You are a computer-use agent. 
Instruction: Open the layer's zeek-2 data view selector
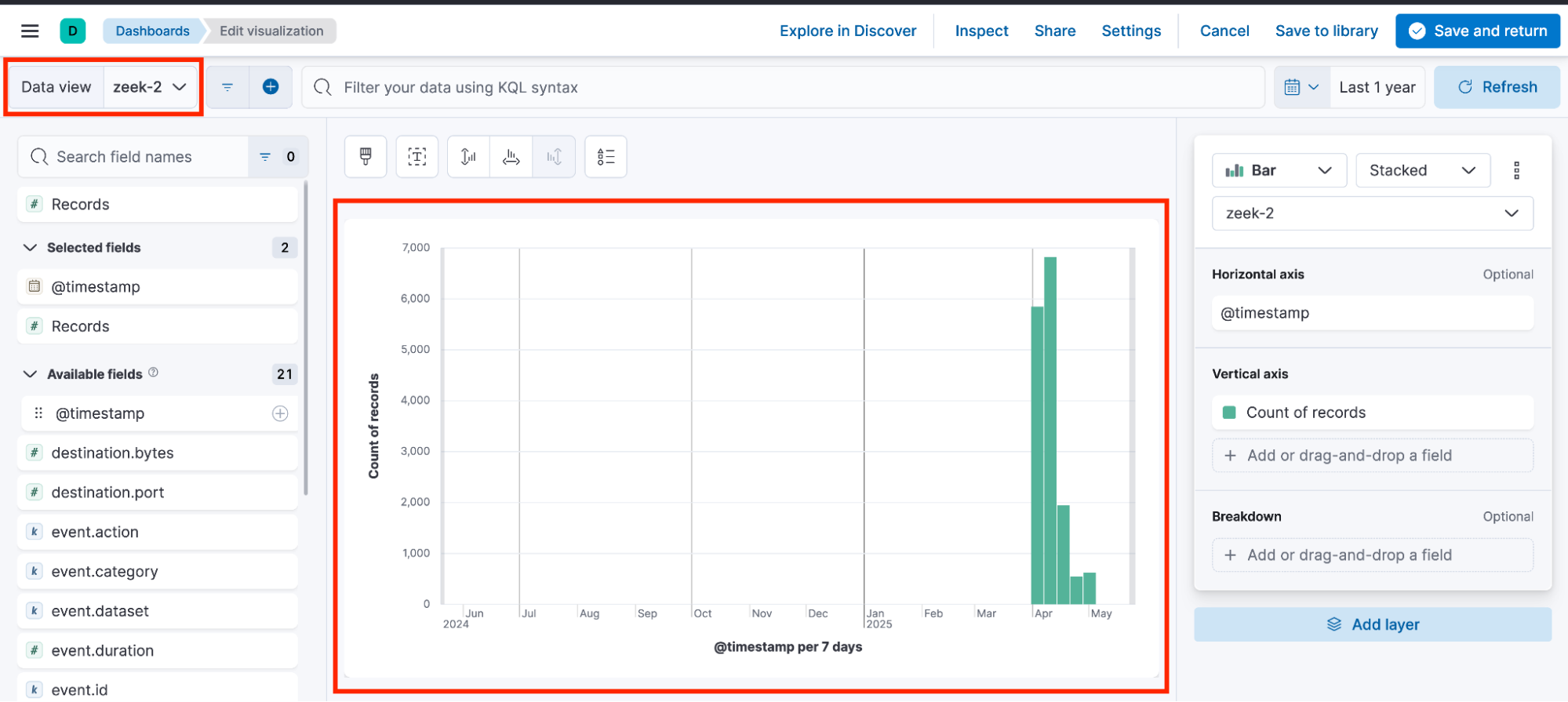click(1372, 213)
